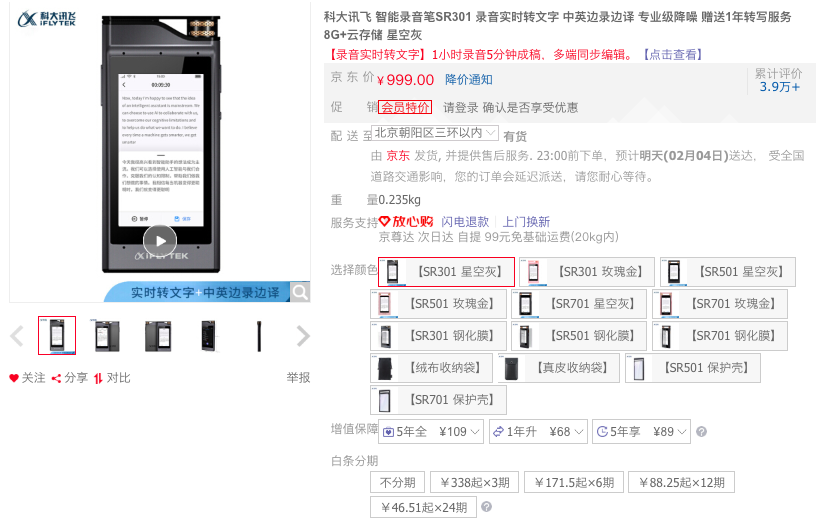The image size is (833, 518).
Task: Select ¥46.51起×24期 installment option
Action: (x=423, y=507)
